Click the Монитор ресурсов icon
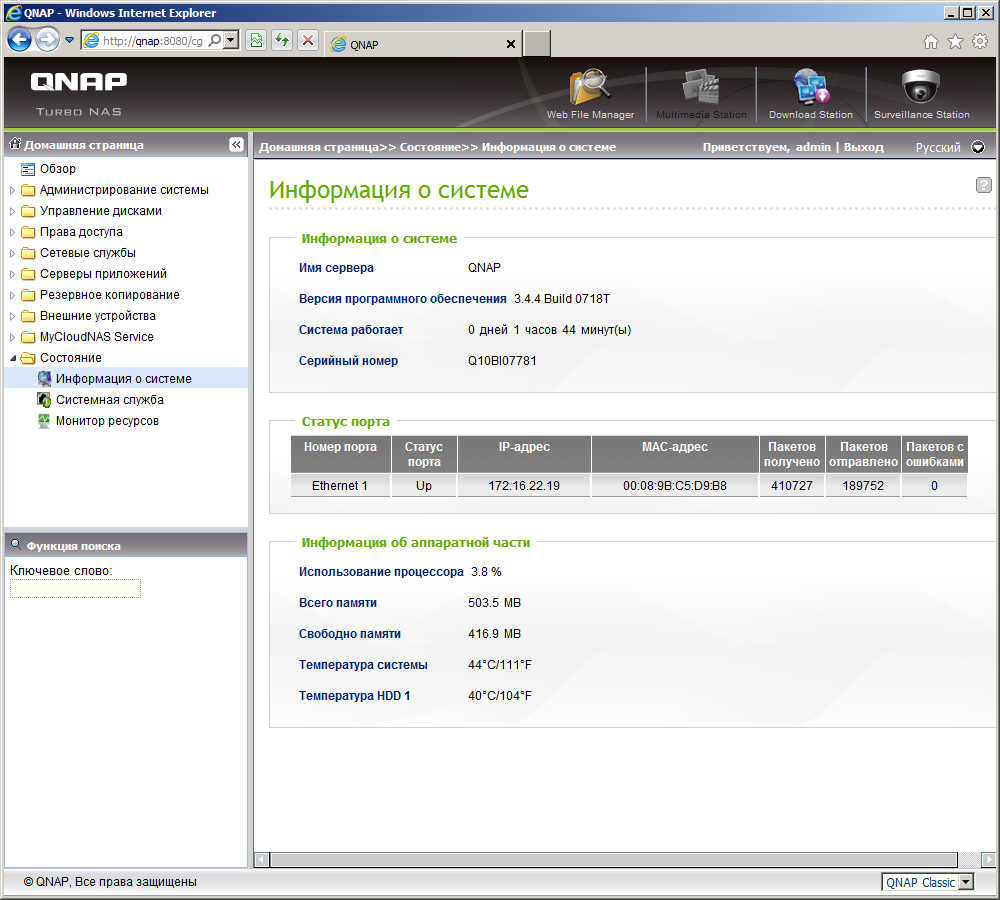The image size is (1000, 900). tap(44, 421)
